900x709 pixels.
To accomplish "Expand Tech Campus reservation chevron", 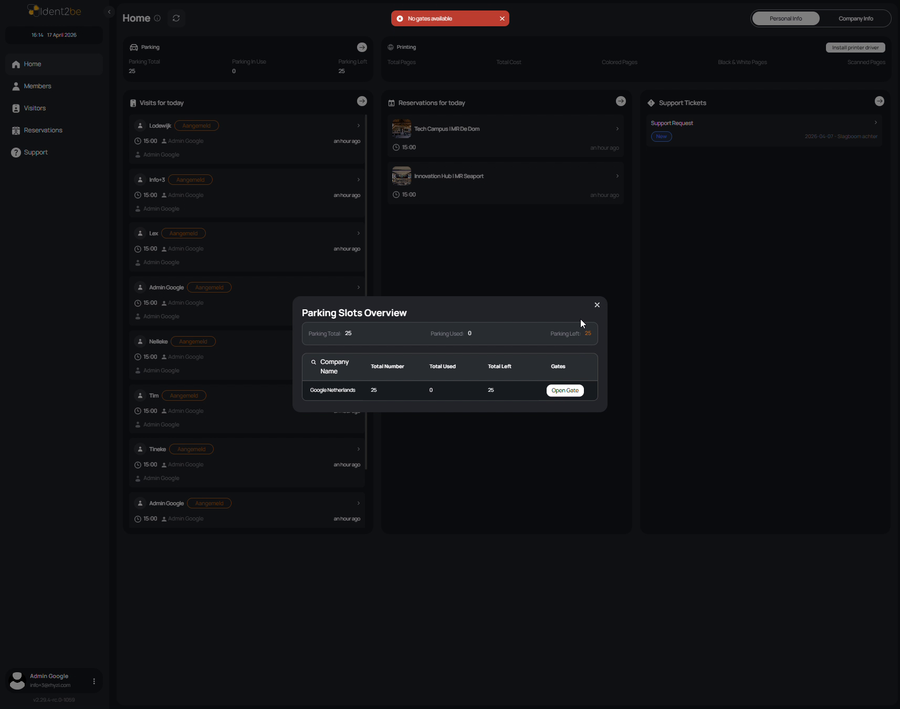I will (x=617, y=129).
